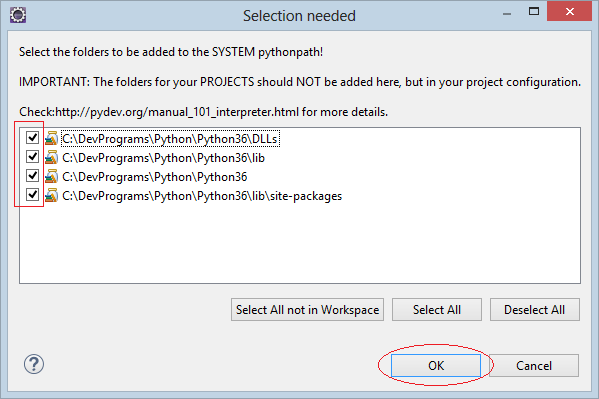
Task: Select the Python36 root path entry
Action: pyautogui.click(x=155, y=177)
